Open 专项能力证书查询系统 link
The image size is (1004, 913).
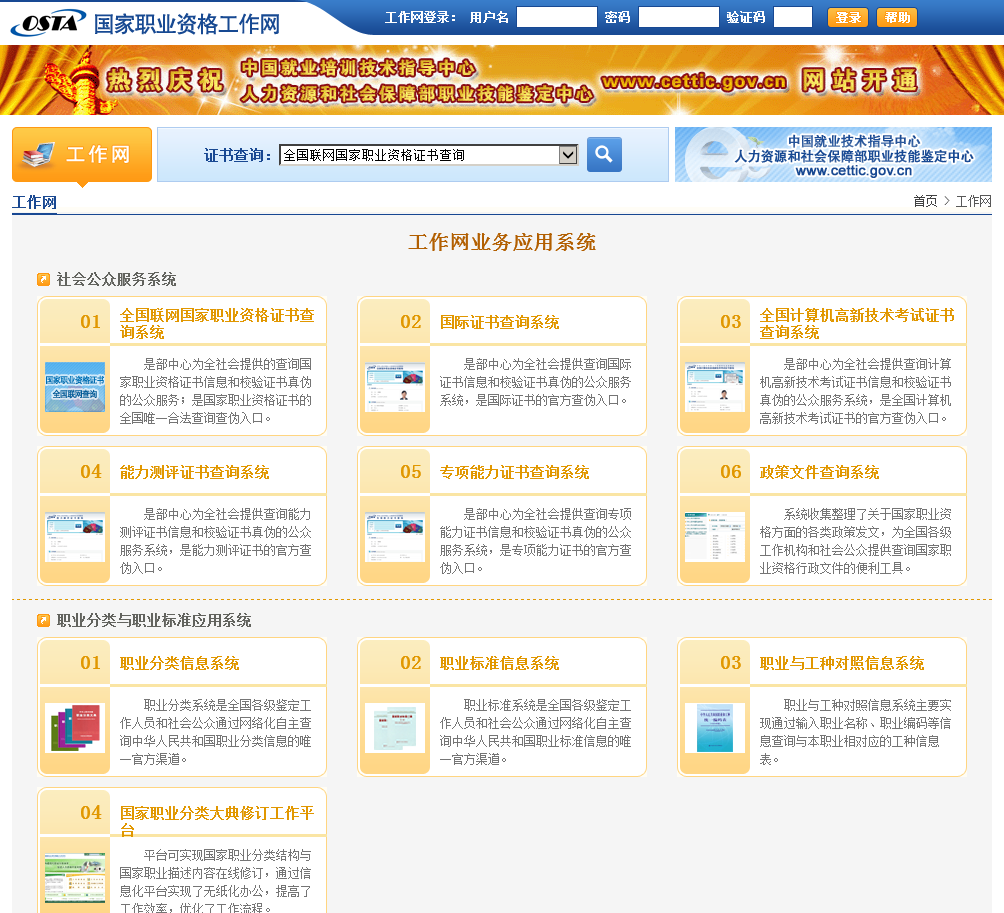(514, 473)
